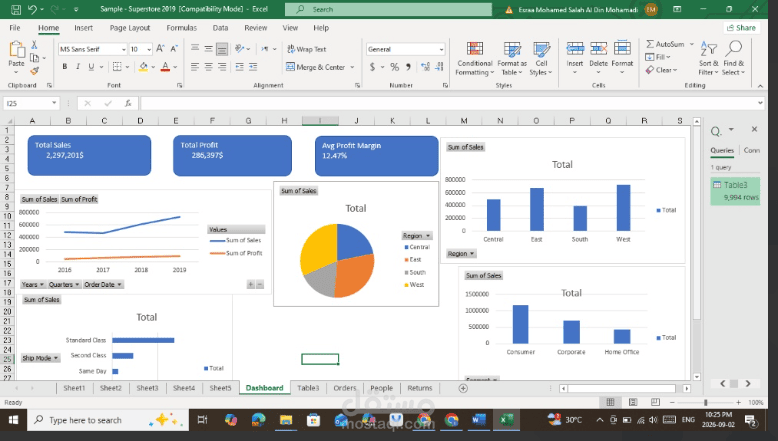Click the Increase Indent icon
Screen dimensions: 778x441
[253, 66]
